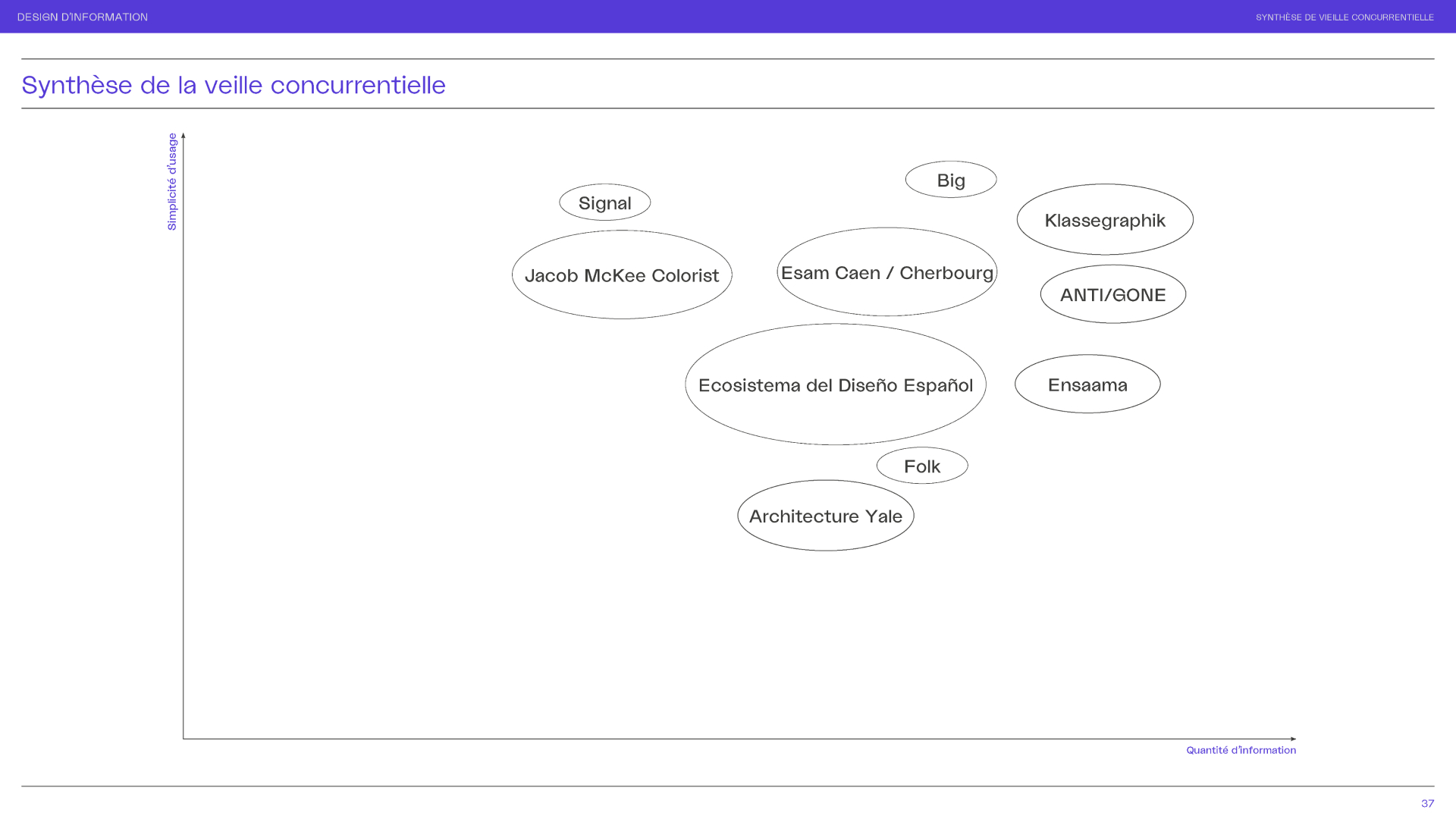The height and width of the screenshot is (819, 1456).
Task: Click the vertical axis arrowhead
Action: point(183,136)
